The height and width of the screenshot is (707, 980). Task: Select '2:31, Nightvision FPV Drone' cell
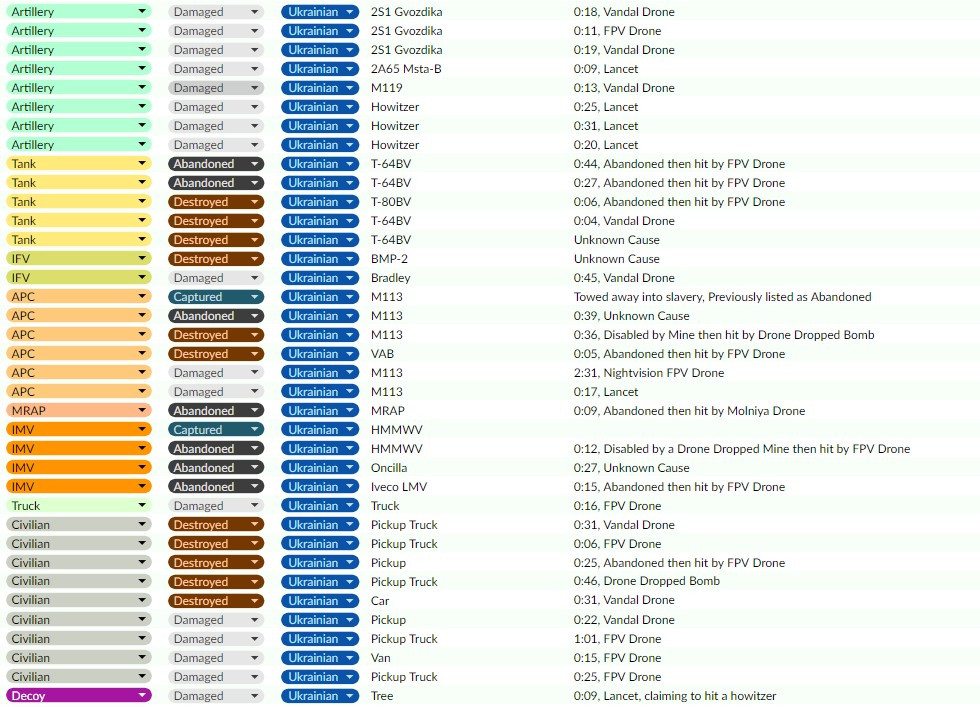(x=649, y=373)
